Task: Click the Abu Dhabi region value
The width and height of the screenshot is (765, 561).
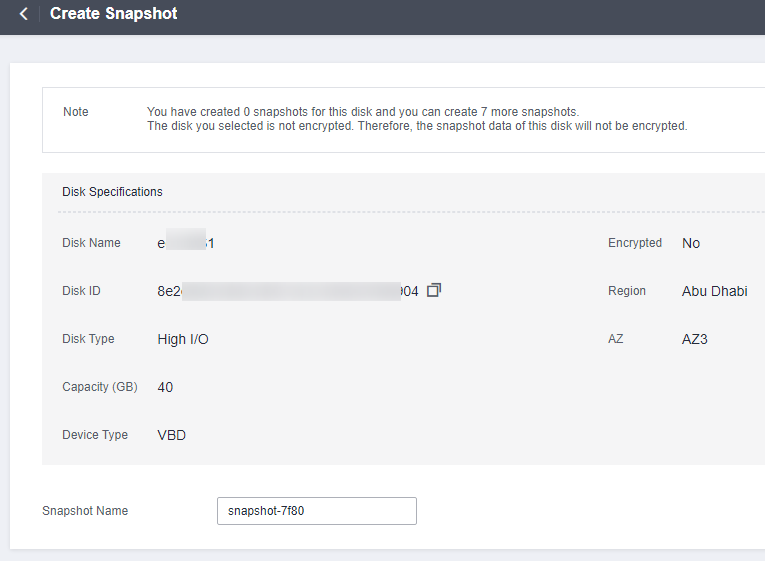Action: point(714,291)
